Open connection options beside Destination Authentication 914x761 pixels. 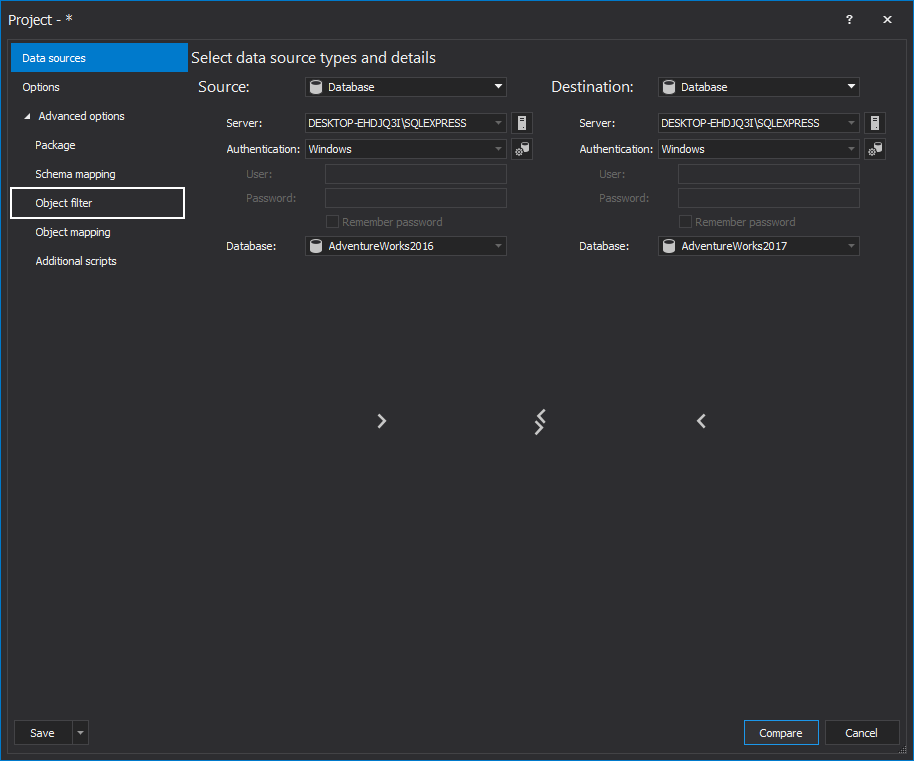click(x=875, y=149)
